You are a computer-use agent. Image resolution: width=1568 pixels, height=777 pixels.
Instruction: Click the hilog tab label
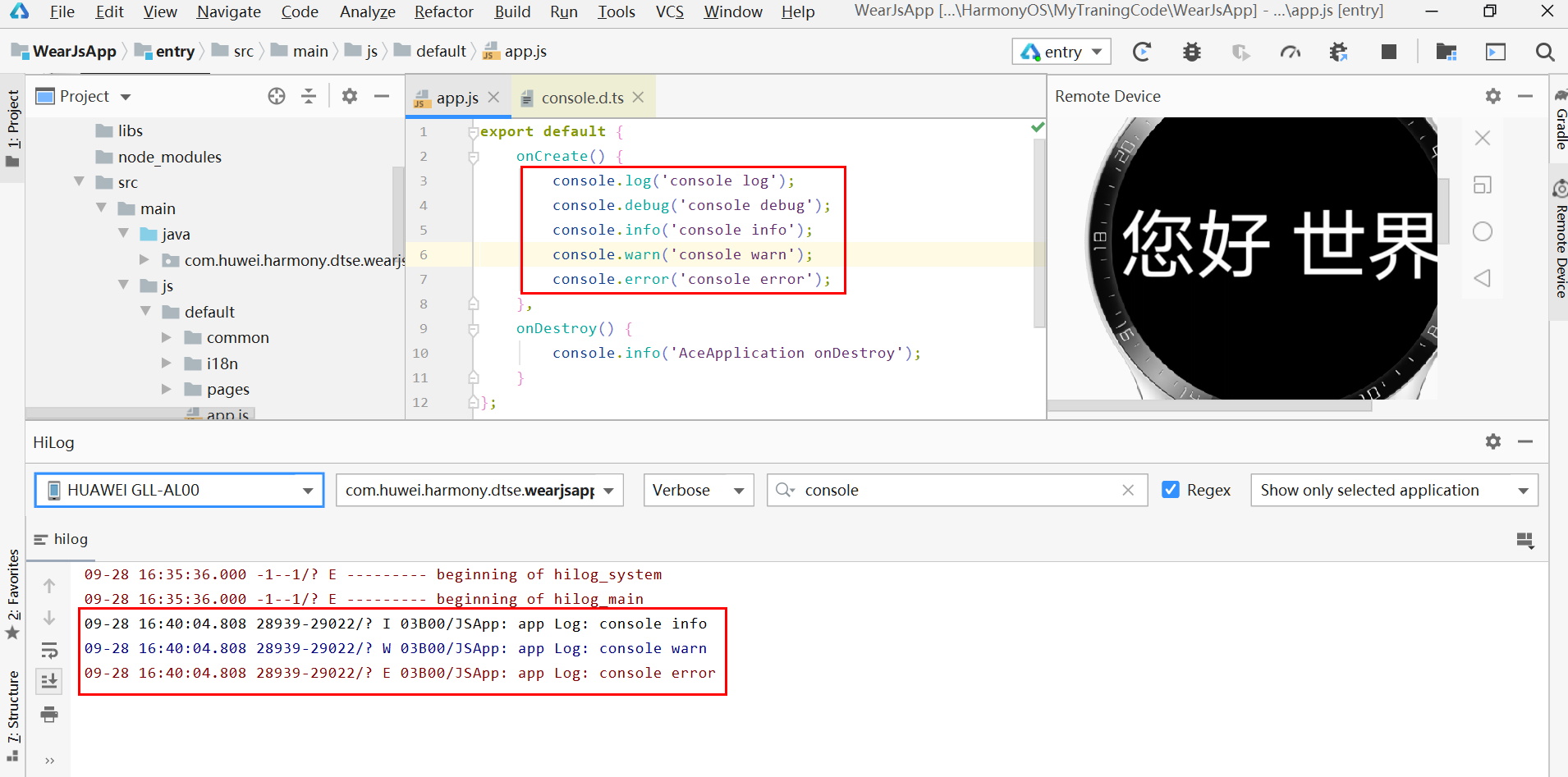tap(71, 539)
